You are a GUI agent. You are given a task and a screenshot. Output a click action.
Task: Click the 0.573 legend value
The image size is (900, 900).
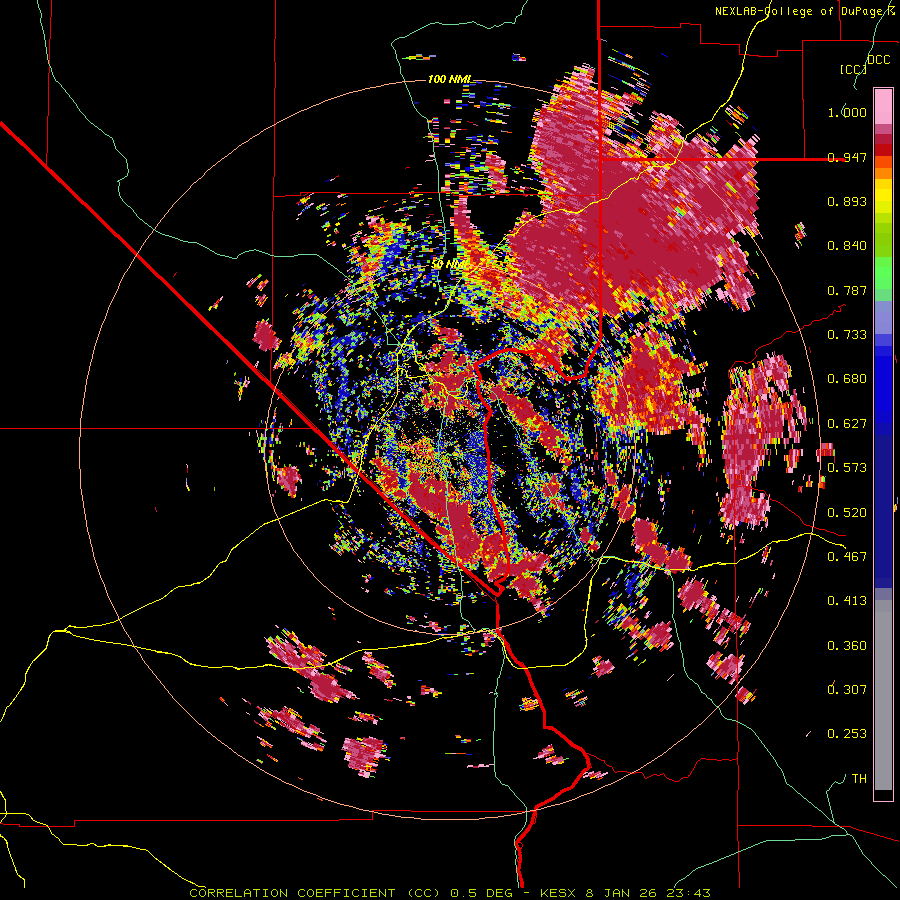point(847,468)
